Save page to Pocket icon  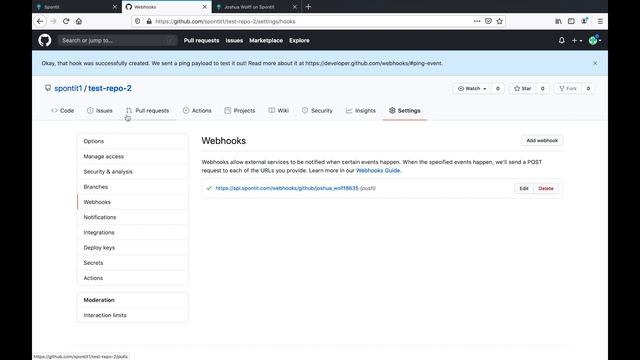click(x=488, y=21)
